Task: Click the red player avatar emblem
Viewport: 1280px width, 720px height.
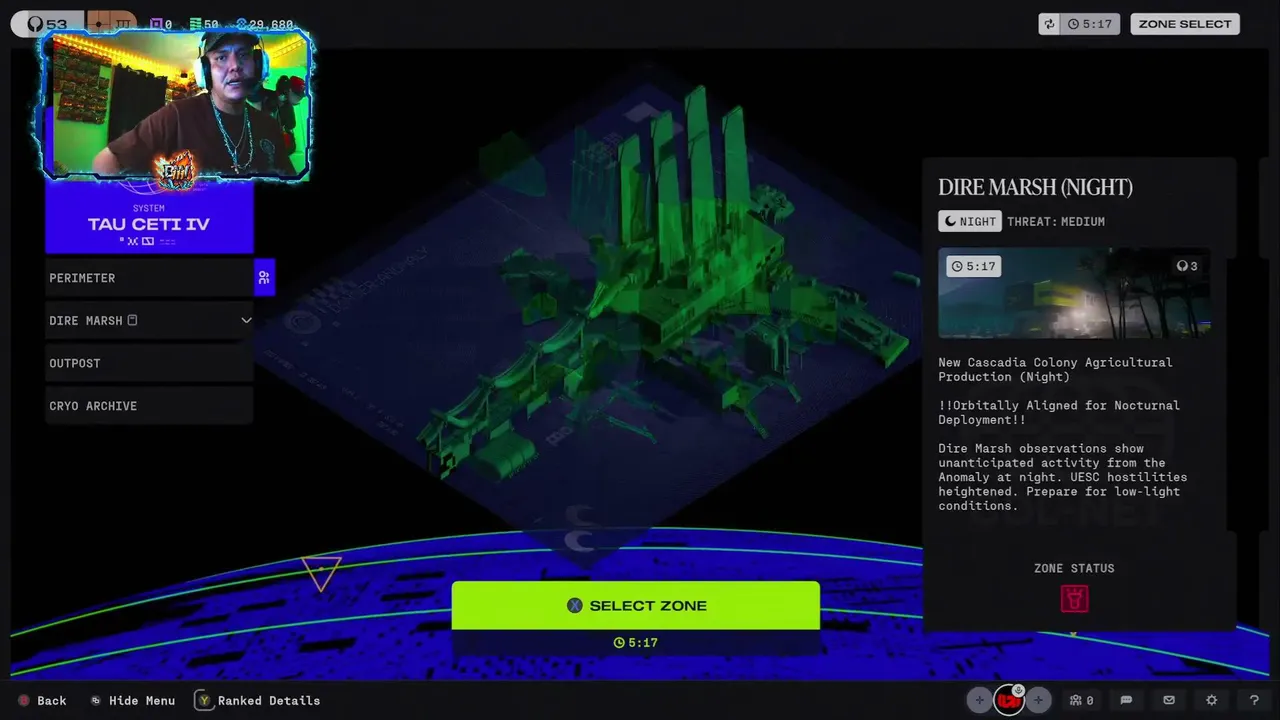Action: pos(1009,702)
